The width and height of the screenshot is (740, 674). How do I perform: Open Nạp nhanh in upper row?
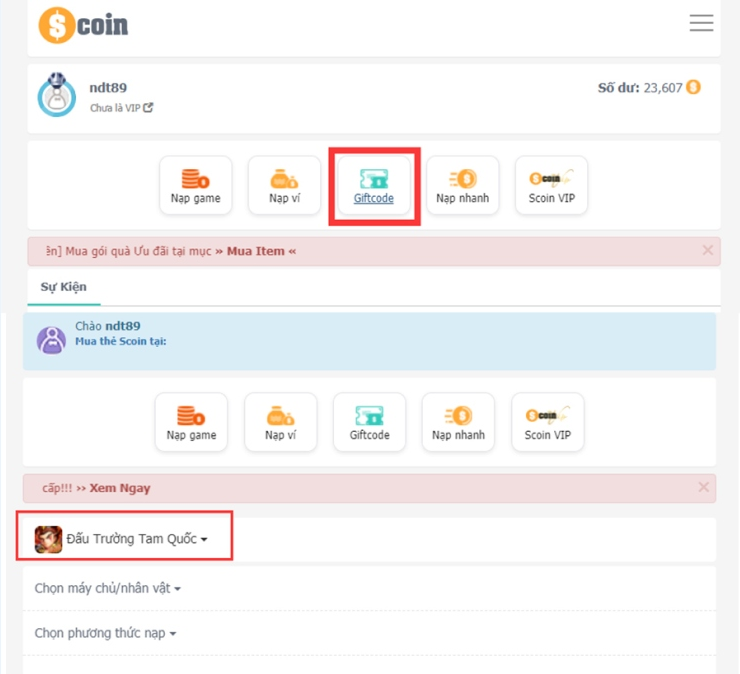(462, 185)
